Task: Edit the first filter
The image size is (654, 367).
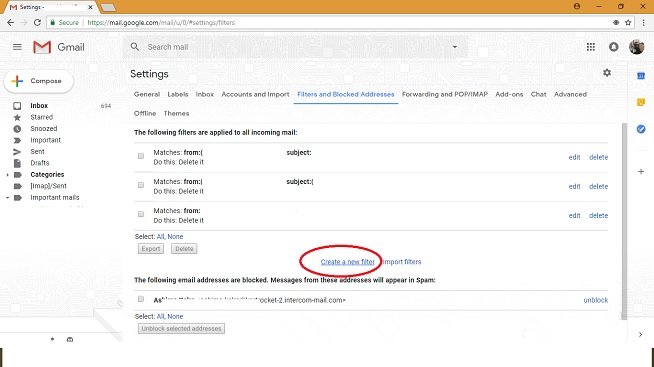Action: tap(574, 157)
